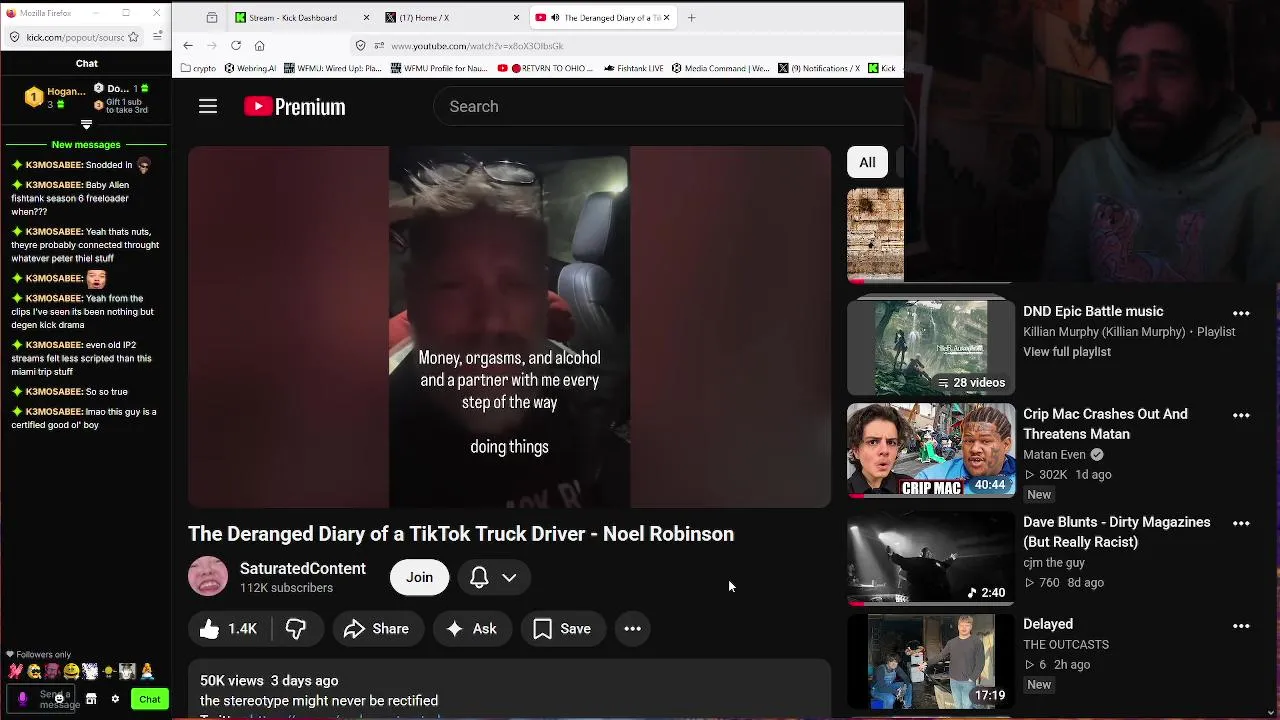The height and width of the screenshot is (720, 1280).
Task: Mute the YouTube tab audio speaker icon
Action: 554,18
